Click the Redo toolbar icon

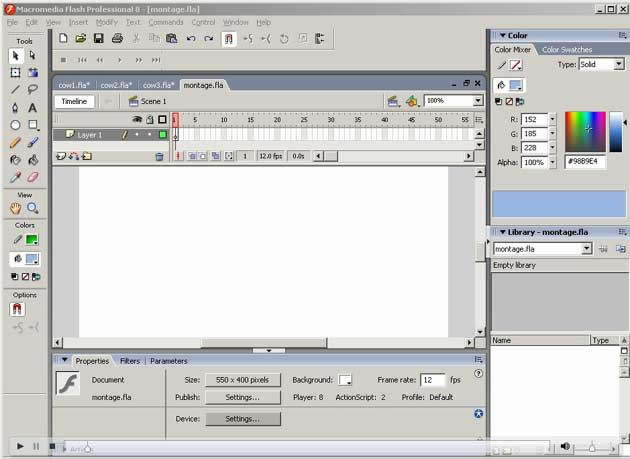[209, 39]
